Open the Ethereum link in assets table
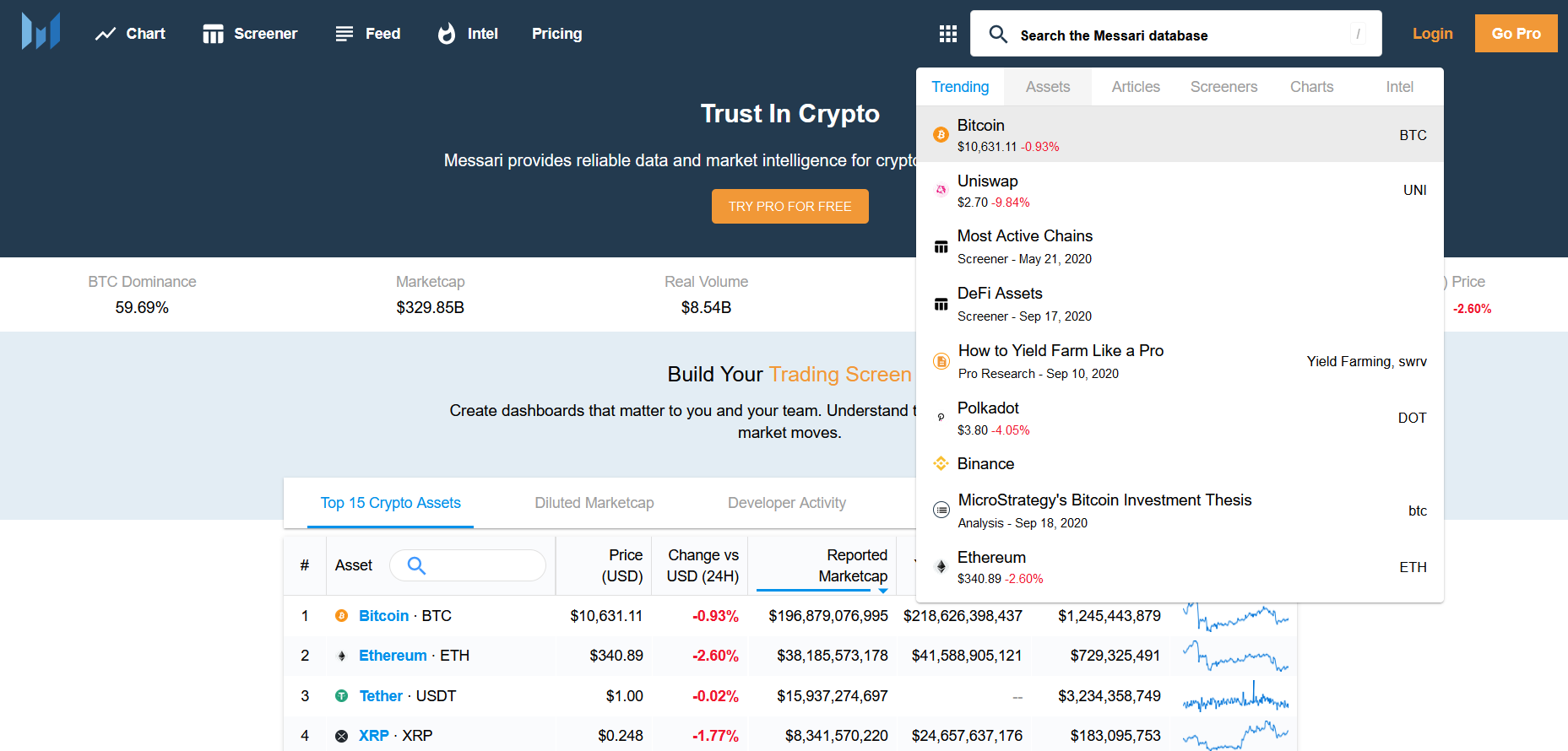This screenshot has width=1568, height=751. [393, 656]
